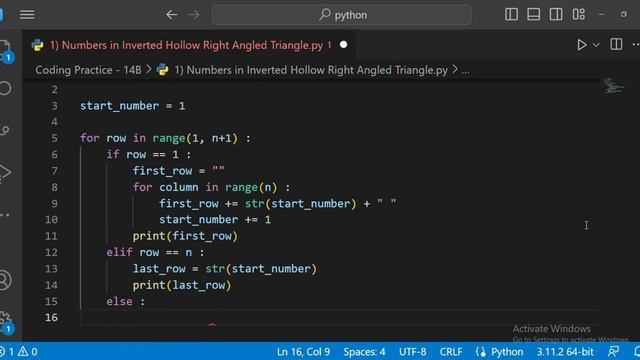Toggle the secondary side bar layout icon

(556, 14)
